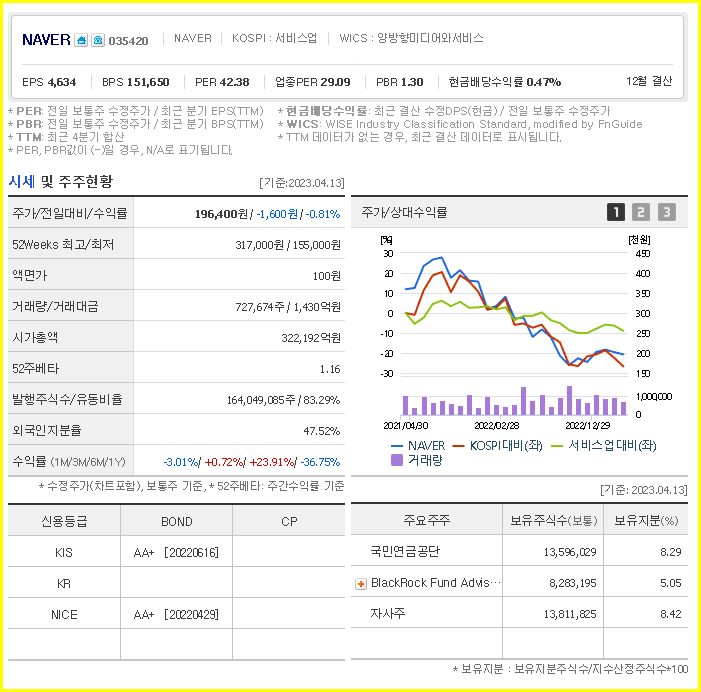Click the blue home icon next to NAVER
The width and height of the screenshot is (701, 692).
click(x=81, y=40)
